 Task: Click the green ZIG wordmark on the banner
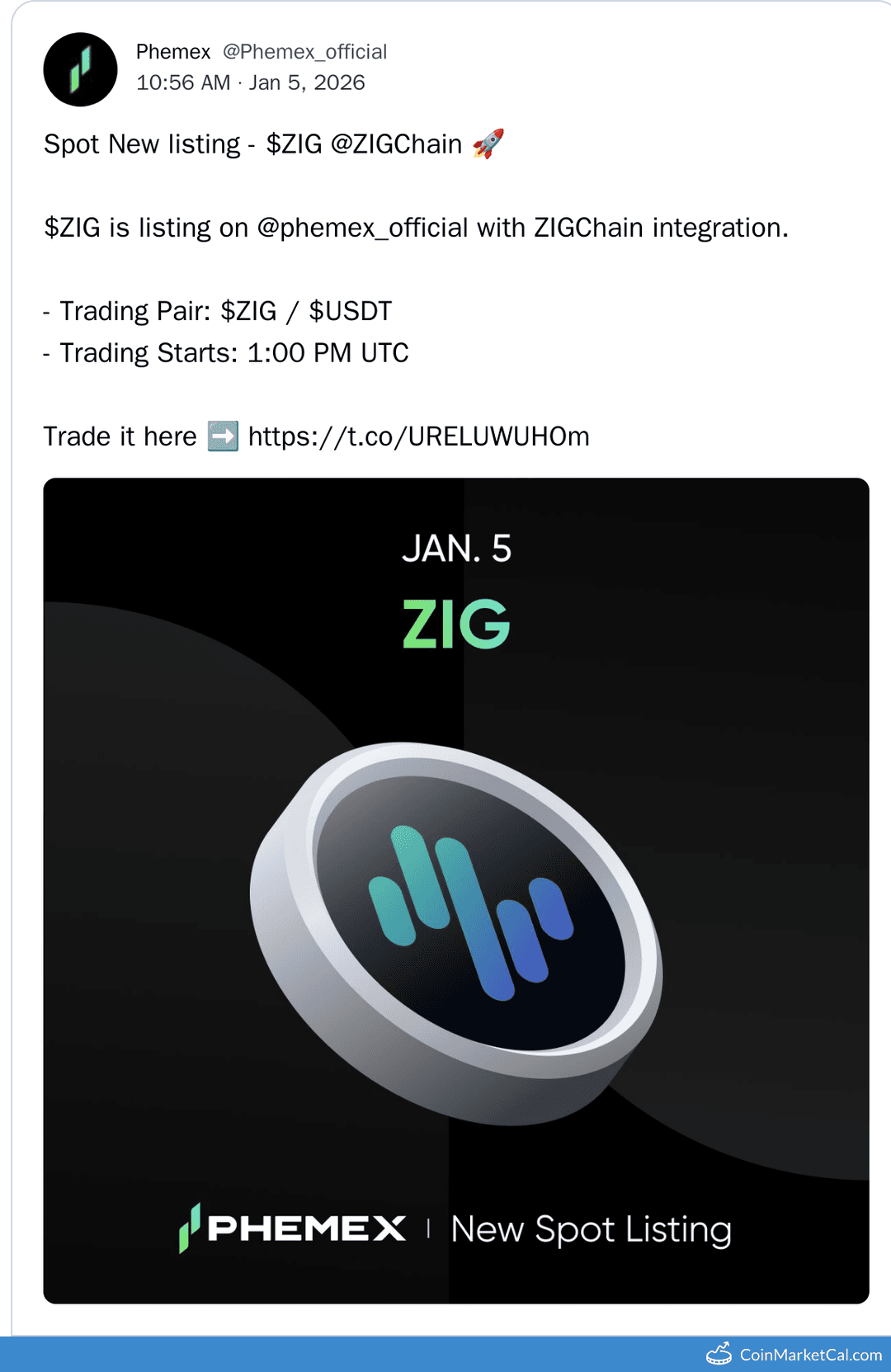click(x=456, y=625)
